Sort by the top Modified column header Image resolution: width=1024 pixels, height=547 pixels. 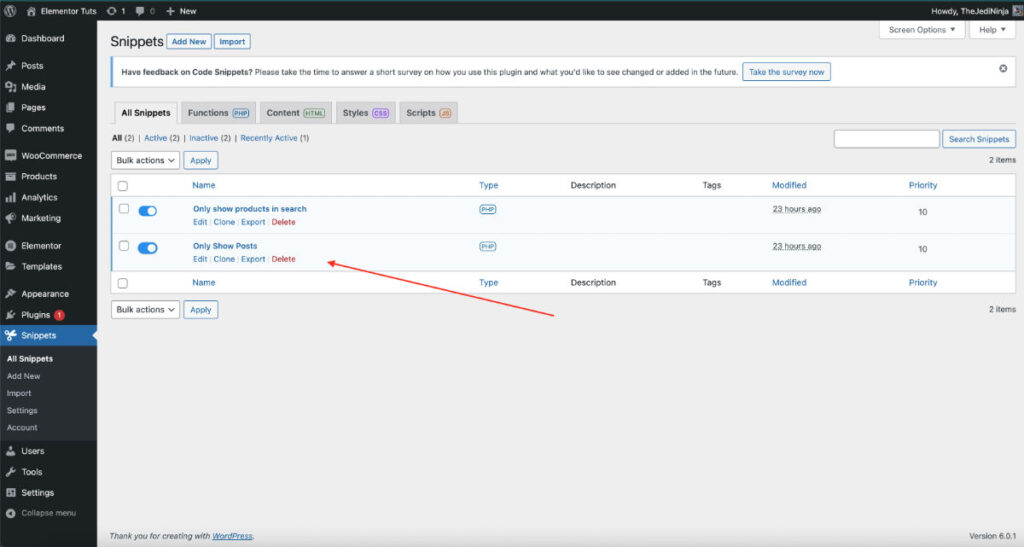pos(789,185)
